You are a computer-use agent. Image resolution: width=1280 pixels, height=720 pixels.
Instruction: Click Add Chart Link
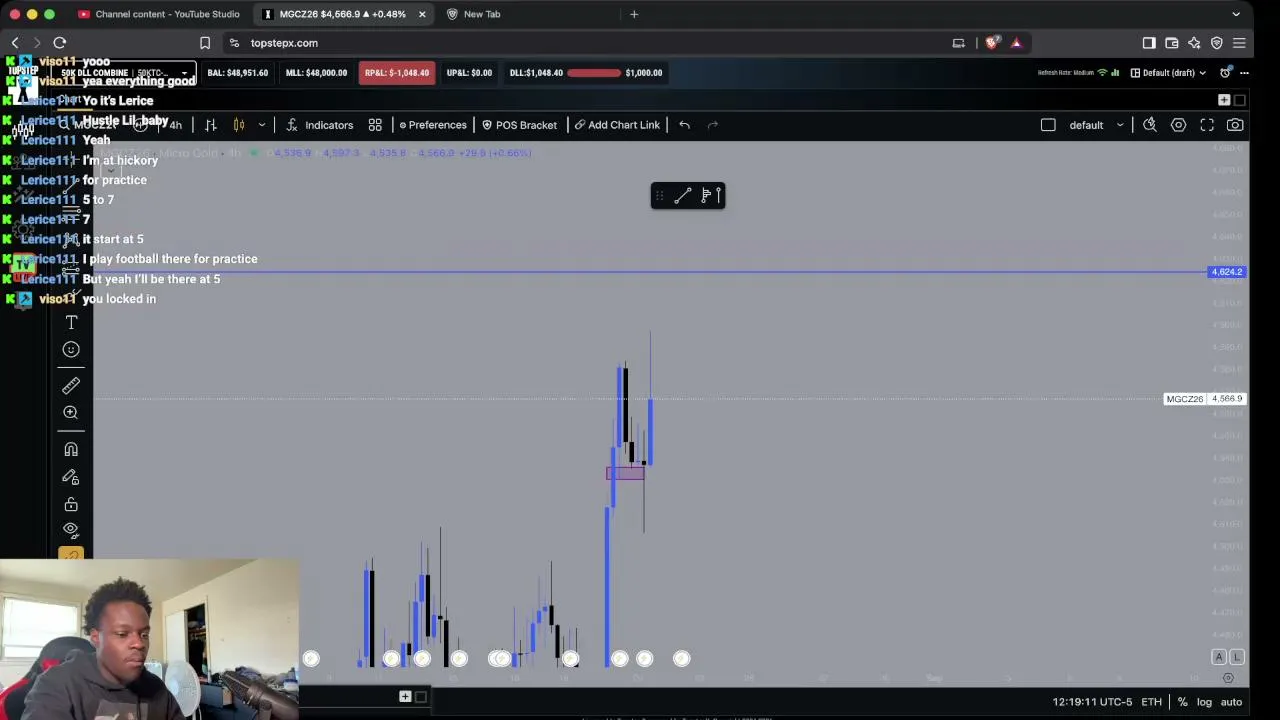coord(617,125)
